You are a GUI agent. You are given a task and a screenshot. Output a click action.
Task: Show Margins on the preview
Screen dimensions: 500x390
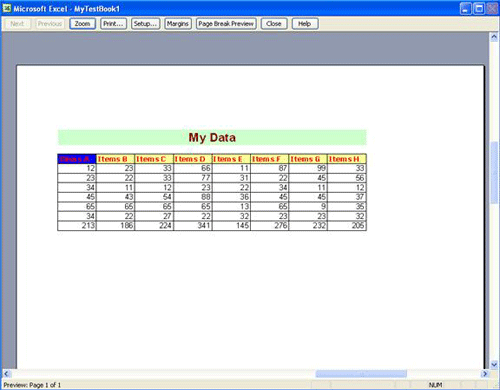click(178, 24)
